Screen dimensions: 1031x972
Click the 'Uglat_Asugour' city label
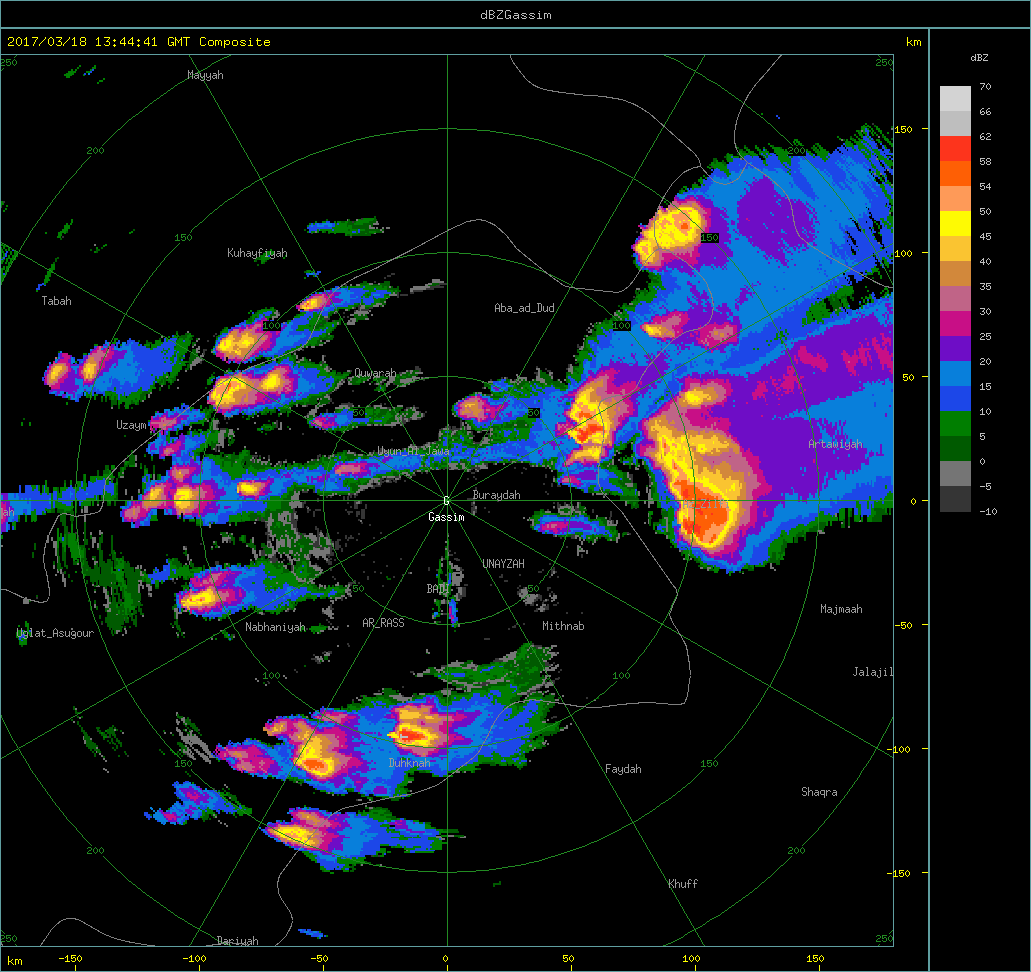55,633
